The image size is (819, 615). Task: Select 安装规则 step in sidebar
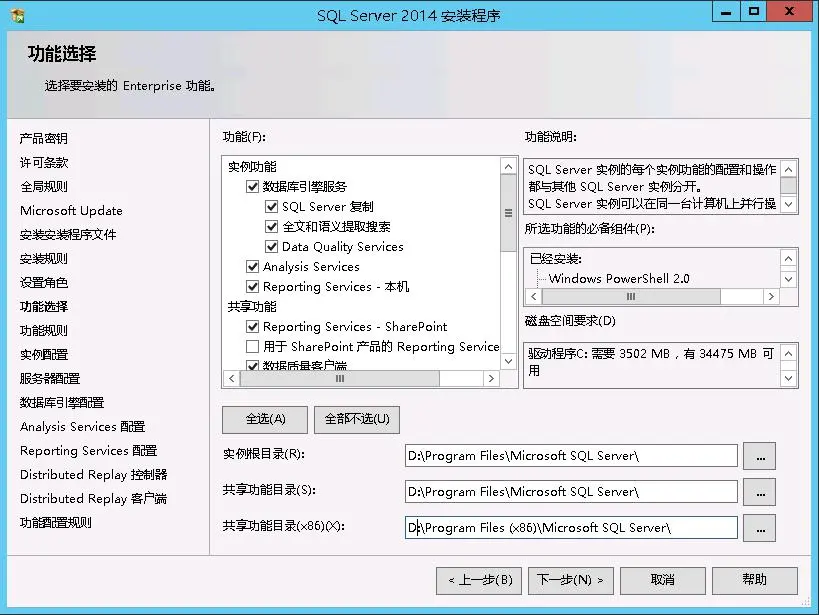(44, 259)
